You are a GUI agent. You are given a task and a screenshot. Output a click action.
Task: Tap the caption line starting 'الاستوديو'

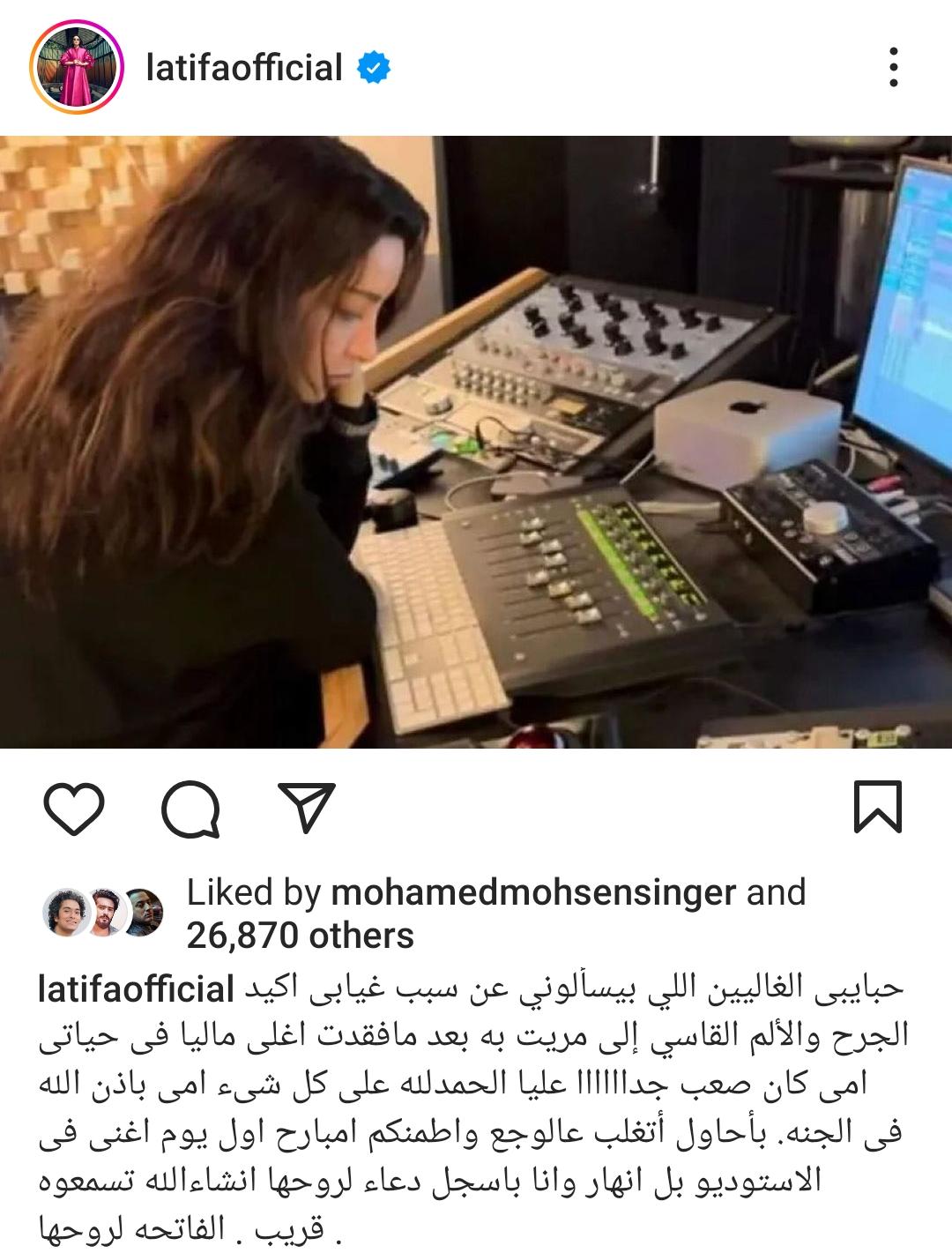[476, 1181]
